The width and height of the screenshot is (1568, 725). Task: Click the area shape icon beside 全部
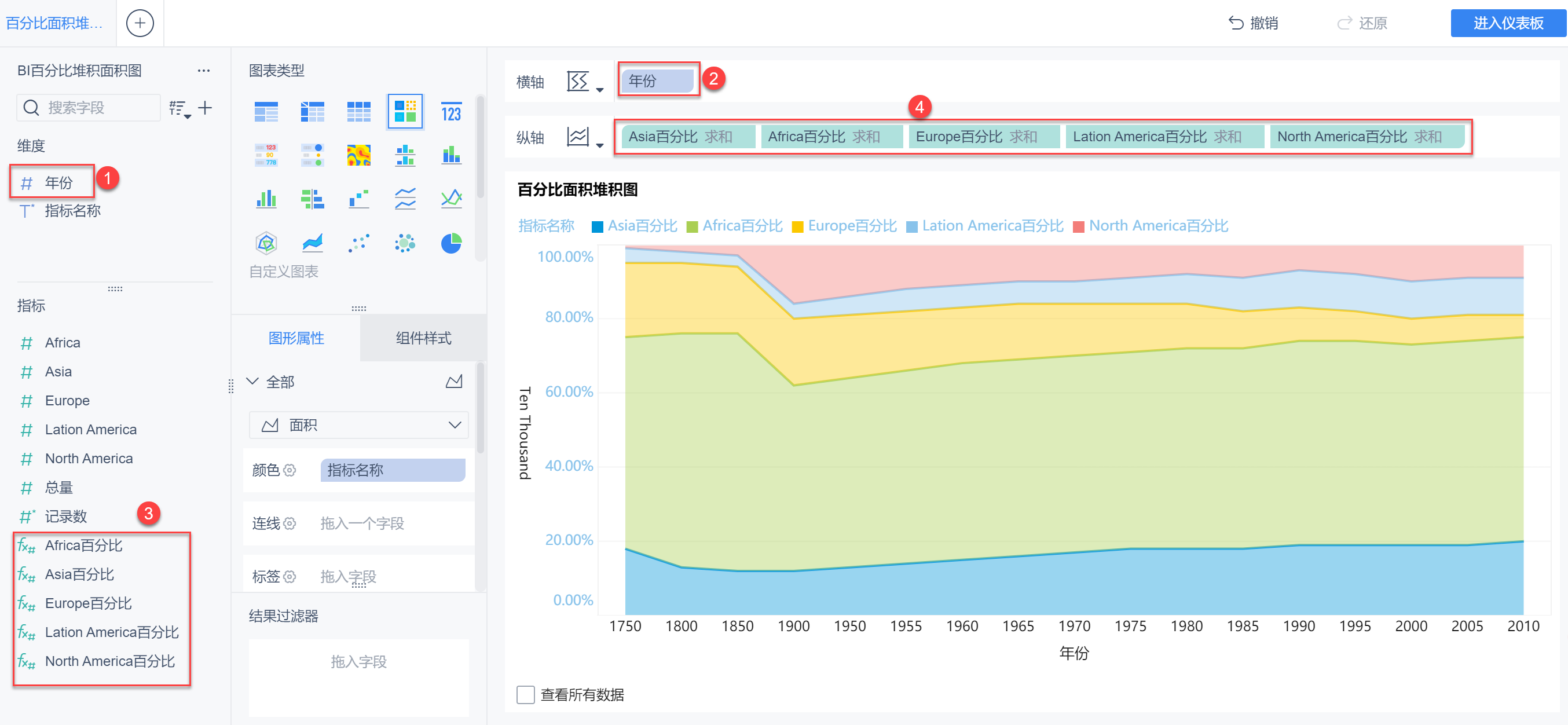(x=454, y=382)
